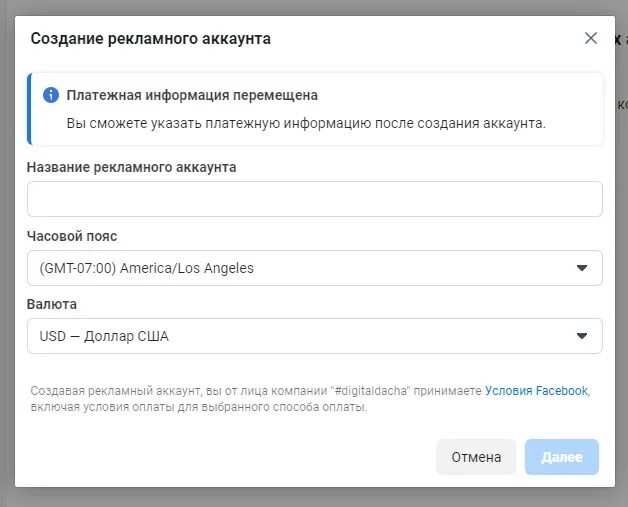Open the USD currency dropdown
Screen dimensions: 628x507
(x=300, y=336)
